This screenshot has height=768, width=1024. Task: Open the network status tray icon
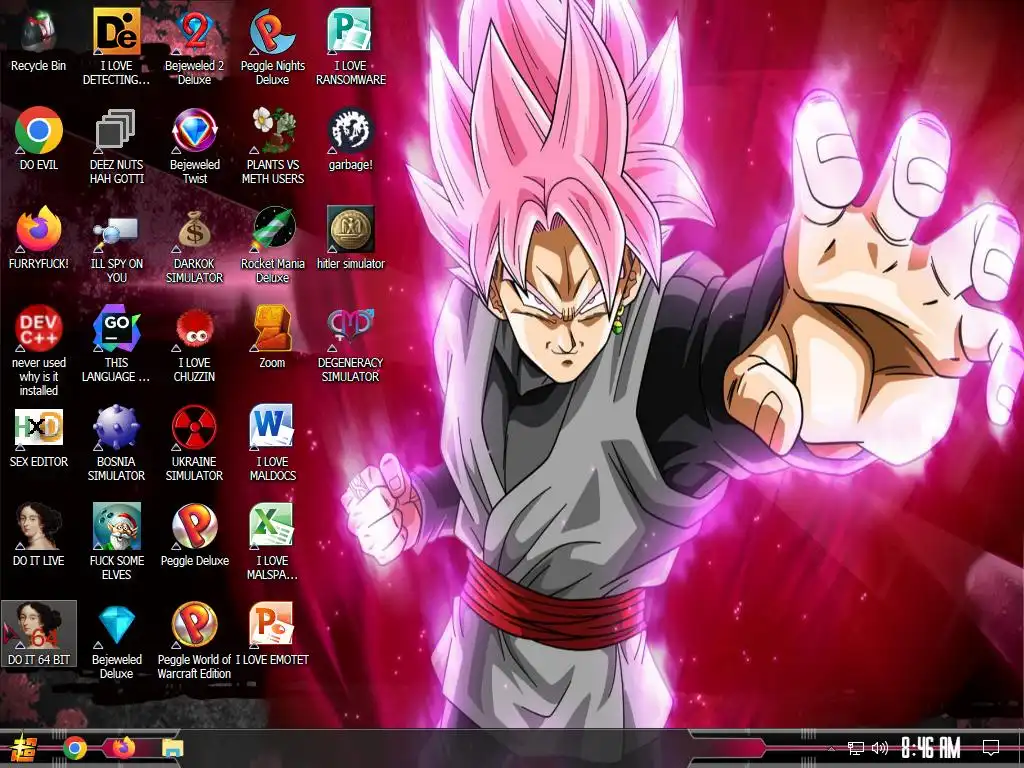coord(856,748)
